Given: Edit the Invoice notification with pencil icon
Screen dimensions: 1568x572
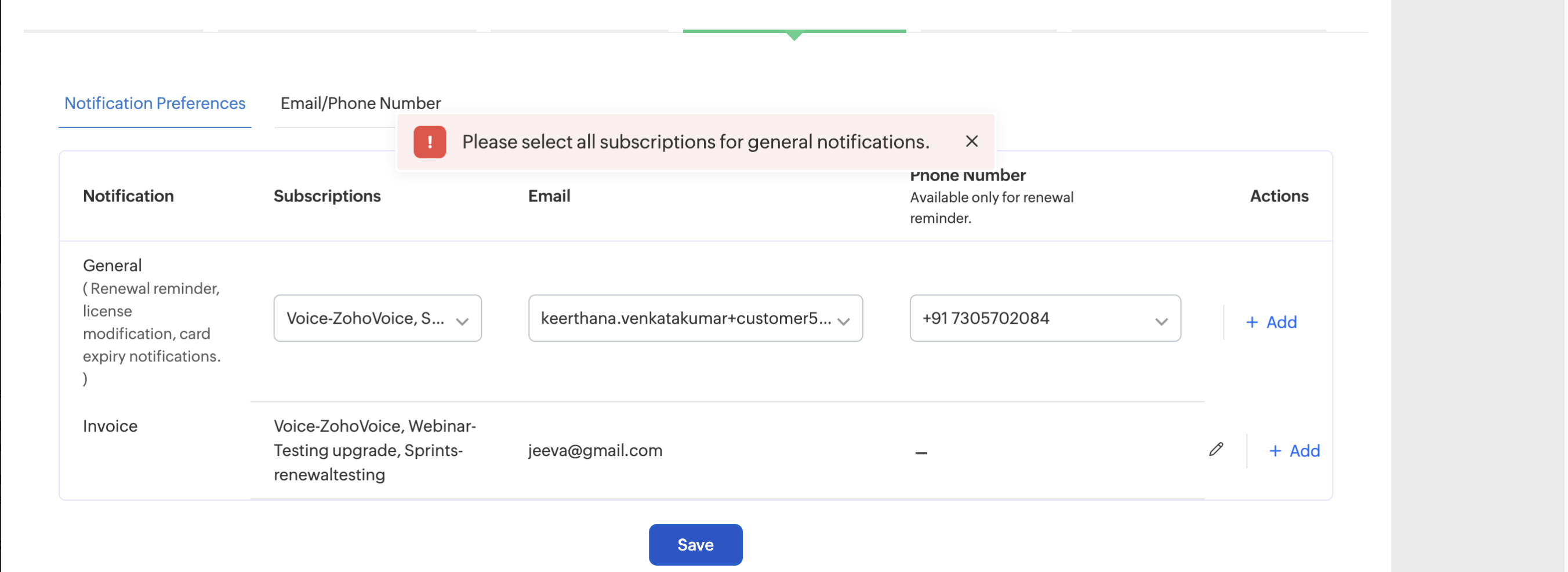Looking at the screenshot, I should (1215, 450).
